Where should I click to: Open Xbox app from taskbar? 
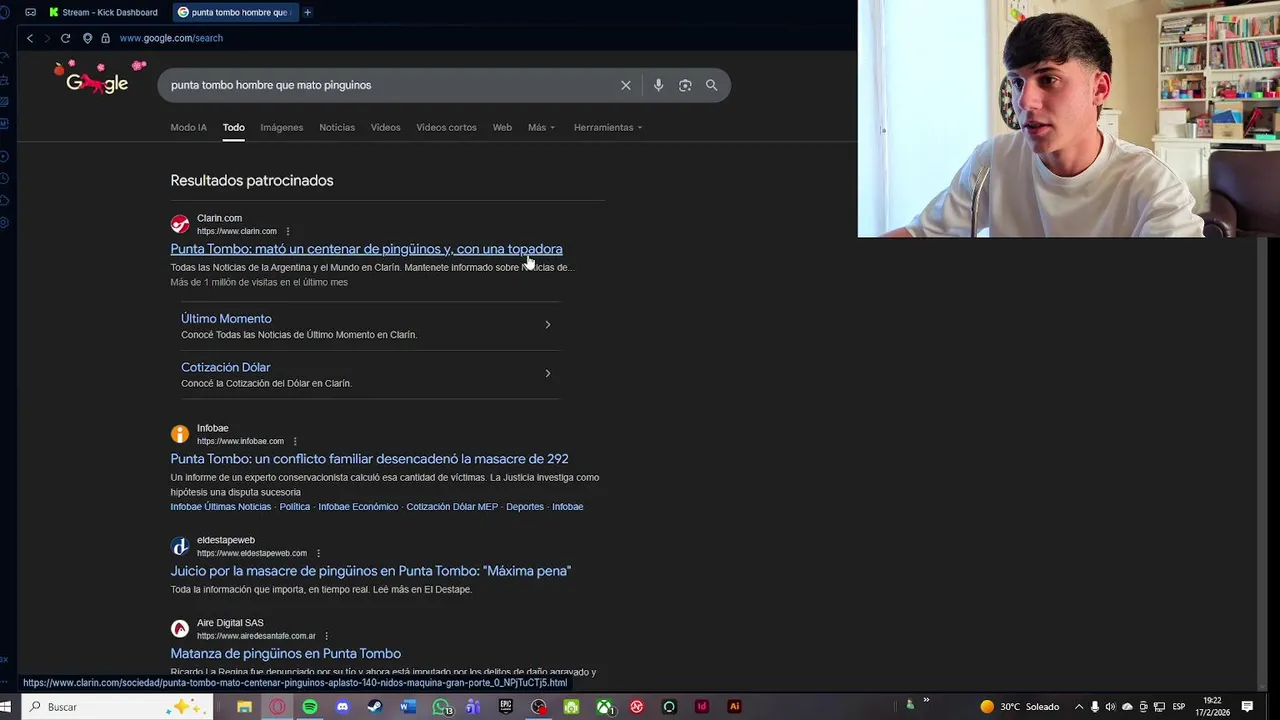coord(604,707)
